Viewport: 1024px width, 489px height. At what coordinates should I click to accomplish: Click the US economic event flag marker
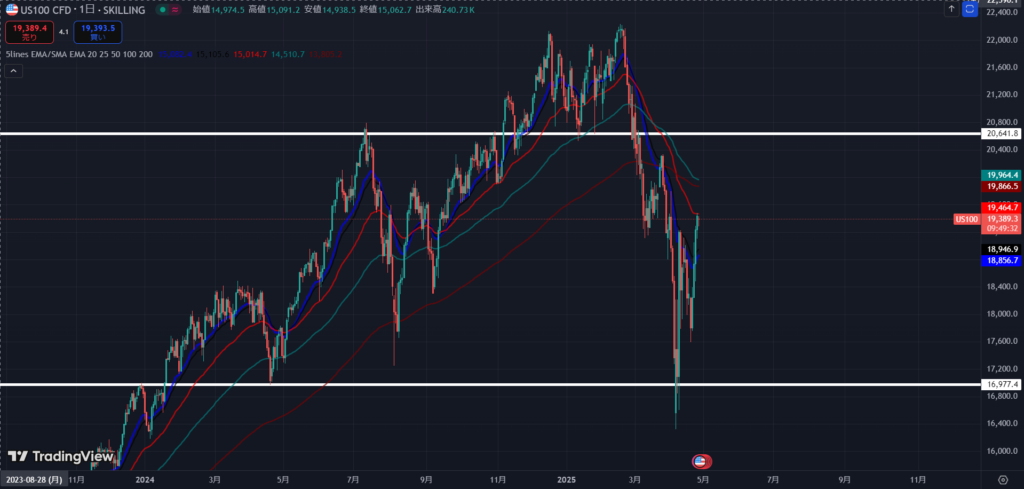point(701,462)
